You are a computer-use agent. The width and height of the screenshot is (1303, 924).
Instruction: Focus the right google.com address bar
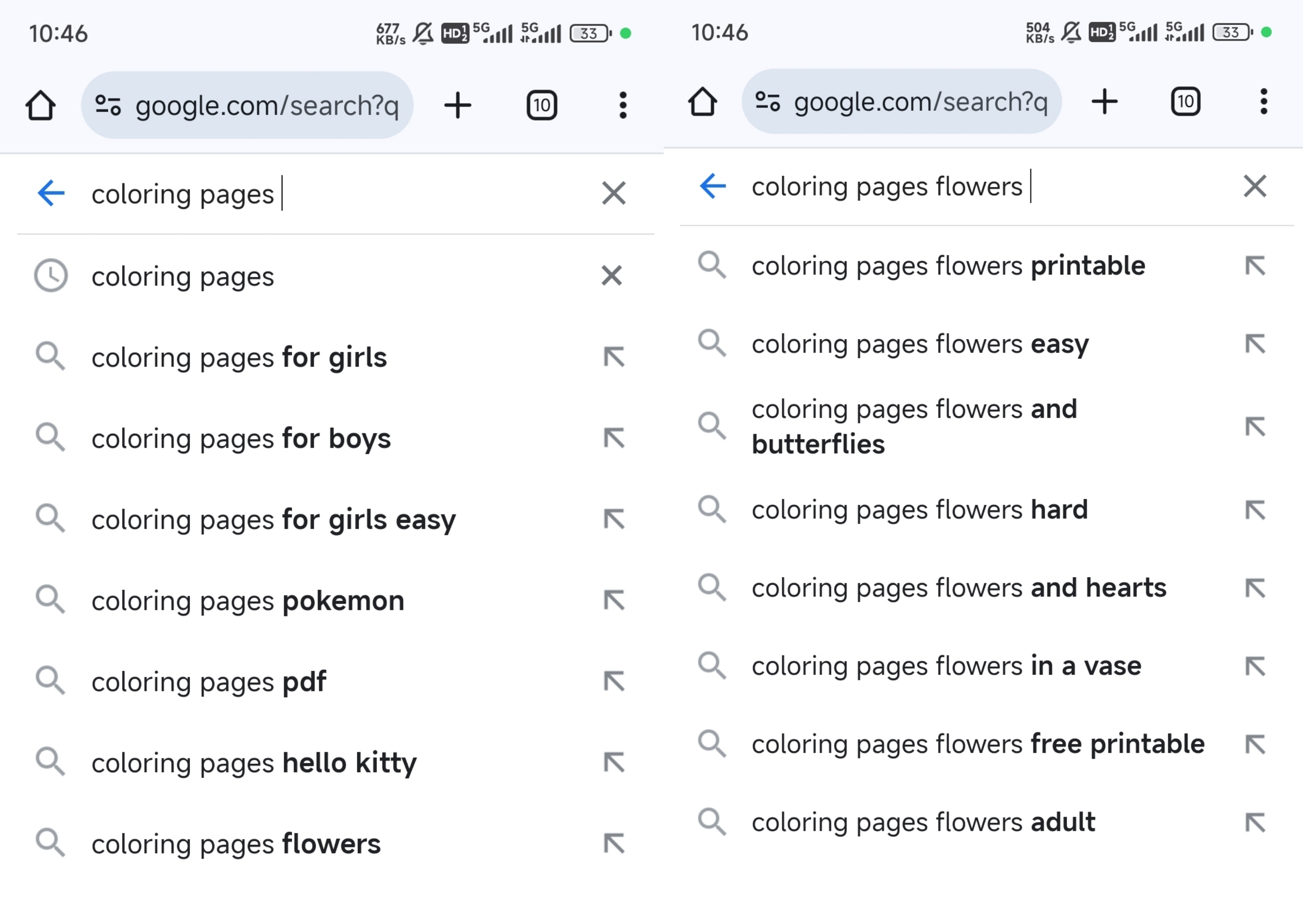pyautogui.click(x=901, y=102)
